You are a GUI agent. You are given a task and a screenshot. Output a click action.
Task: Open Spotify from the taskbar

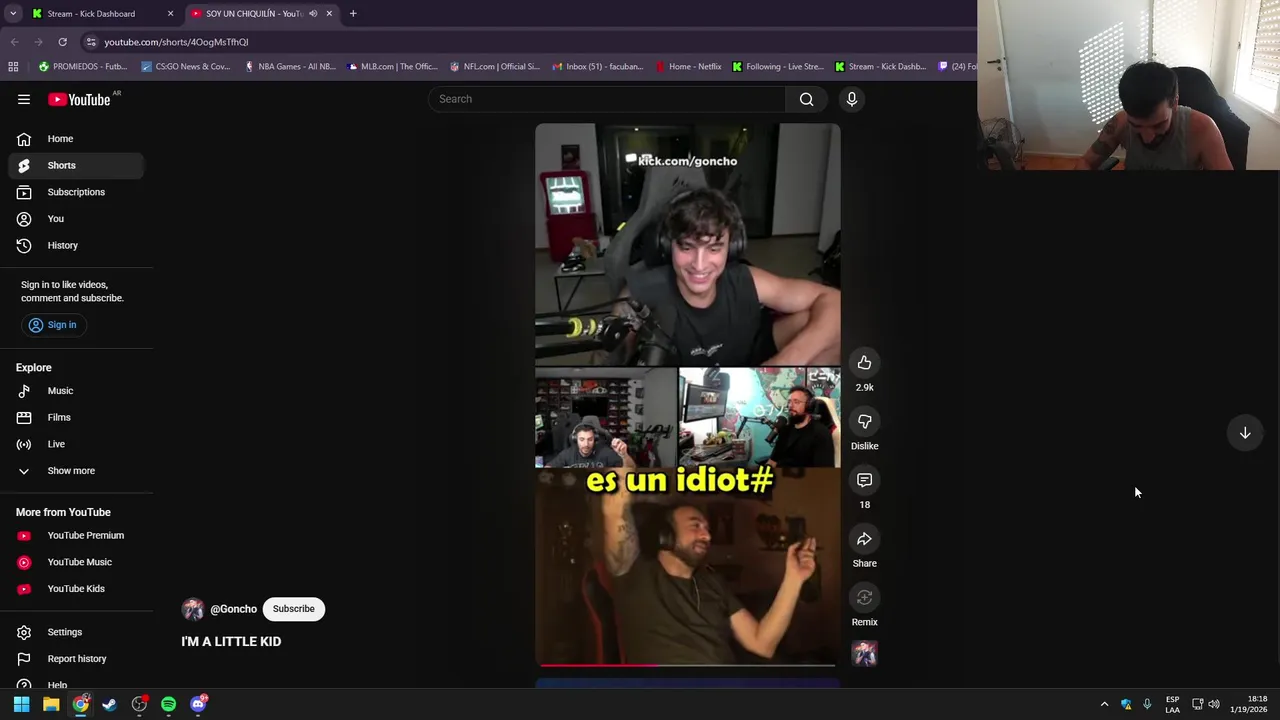tap(168, 704)
